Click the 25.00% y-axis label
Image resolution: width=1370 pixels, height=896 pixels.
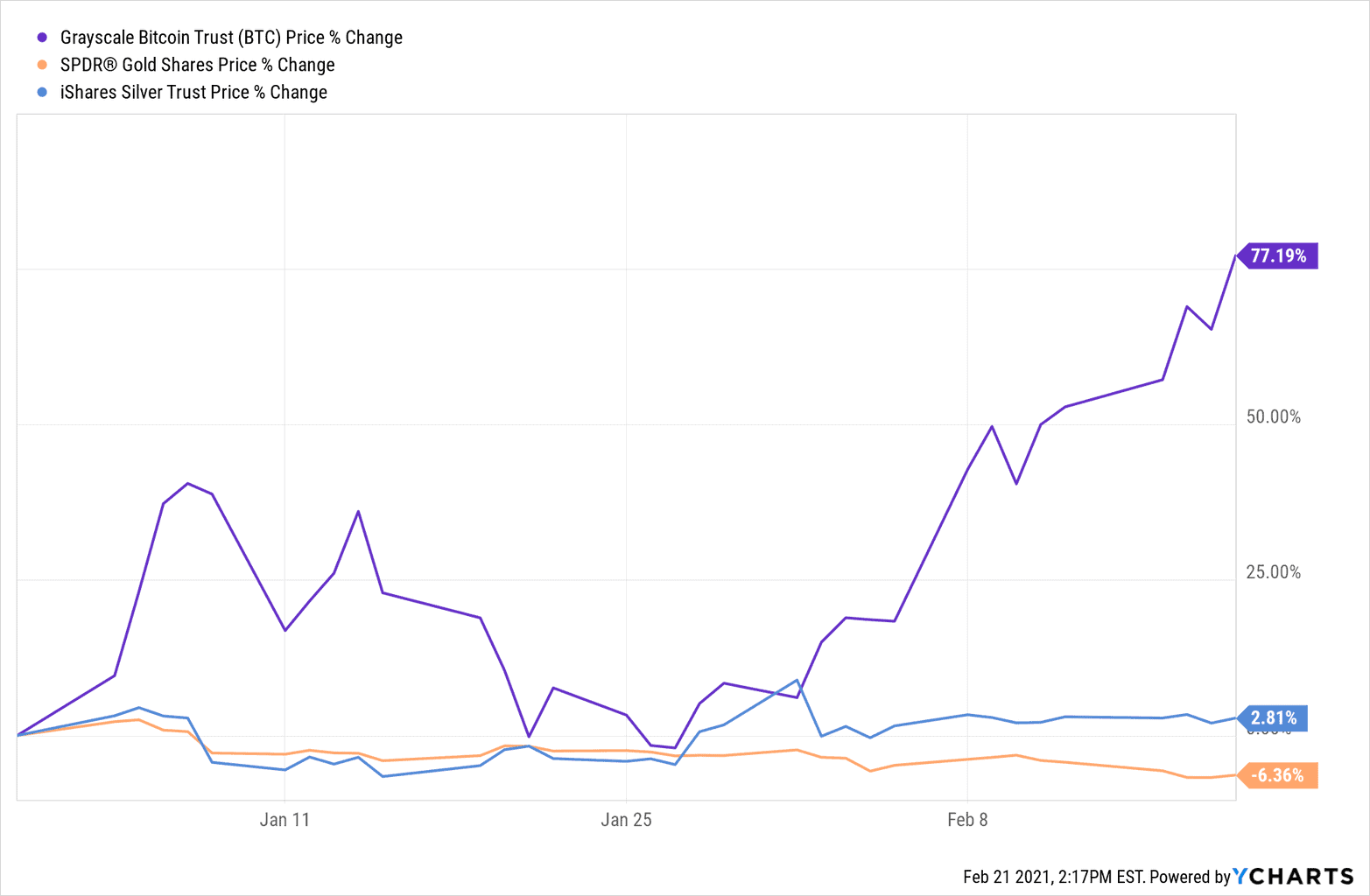click(1273, 572)
